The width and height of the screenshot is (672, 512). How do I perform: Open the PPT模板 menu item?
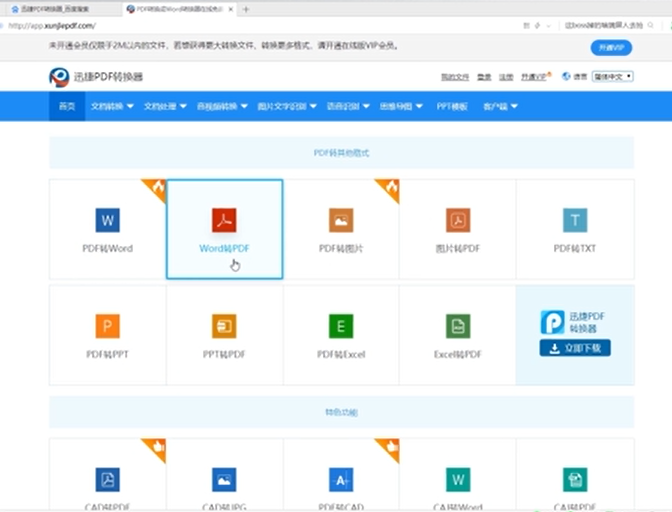[x=452, y=106]
